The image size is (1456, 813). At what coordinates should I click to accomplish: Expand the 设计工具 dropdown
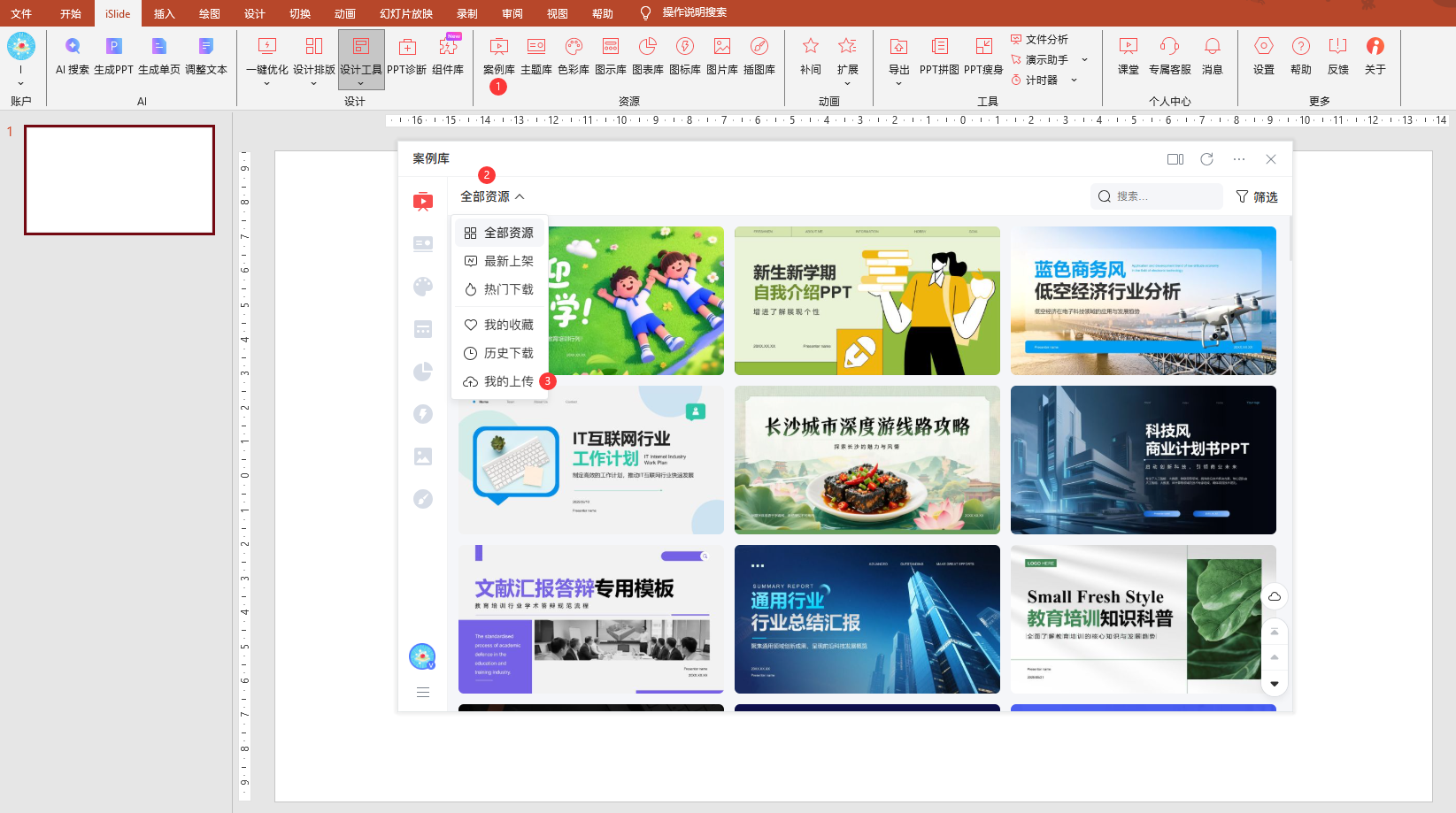point(361,83)
